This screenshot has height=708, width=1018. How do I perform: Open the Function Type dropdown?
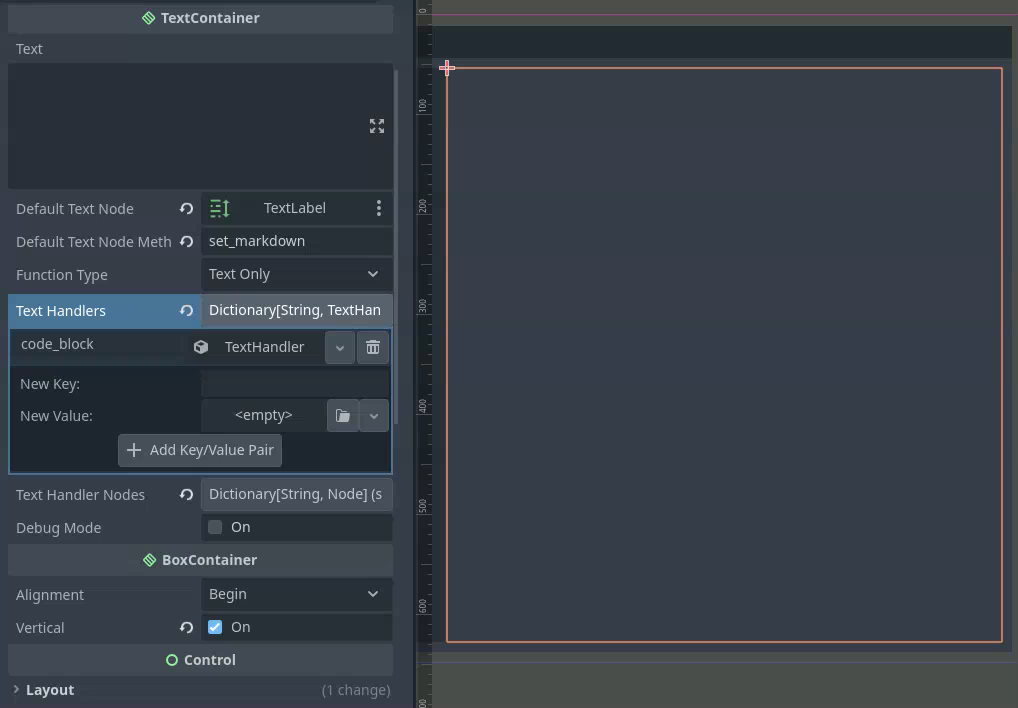(x=296, y=274)
